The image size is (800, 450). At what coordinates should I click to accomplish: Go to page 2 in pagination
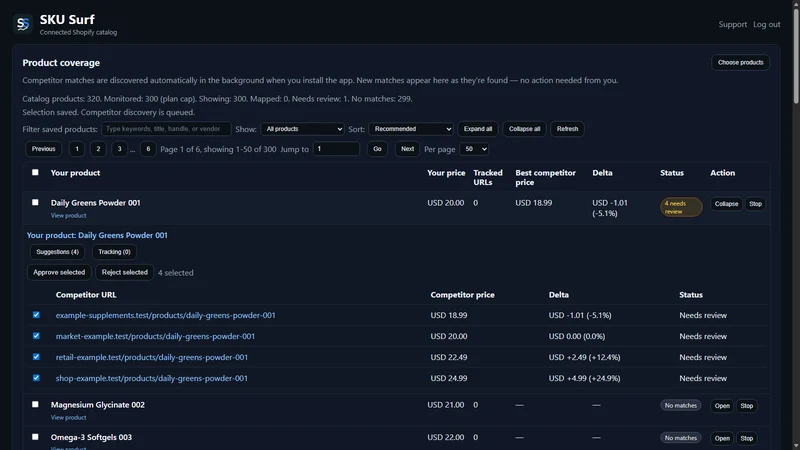(98, 149)
